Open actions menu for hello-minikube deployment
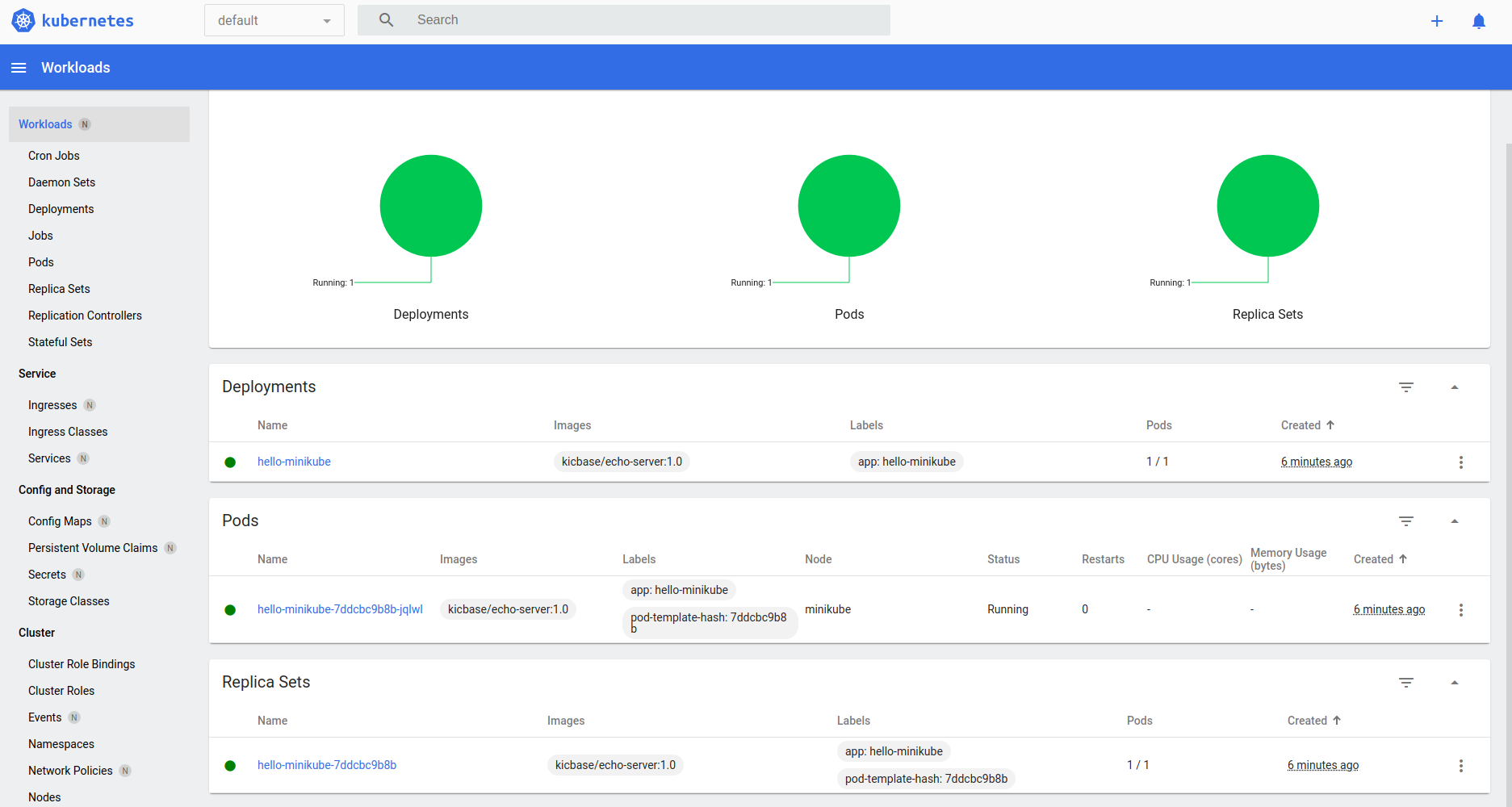This screenshot has height=807, width=1512. click(x=1460, y=462)
